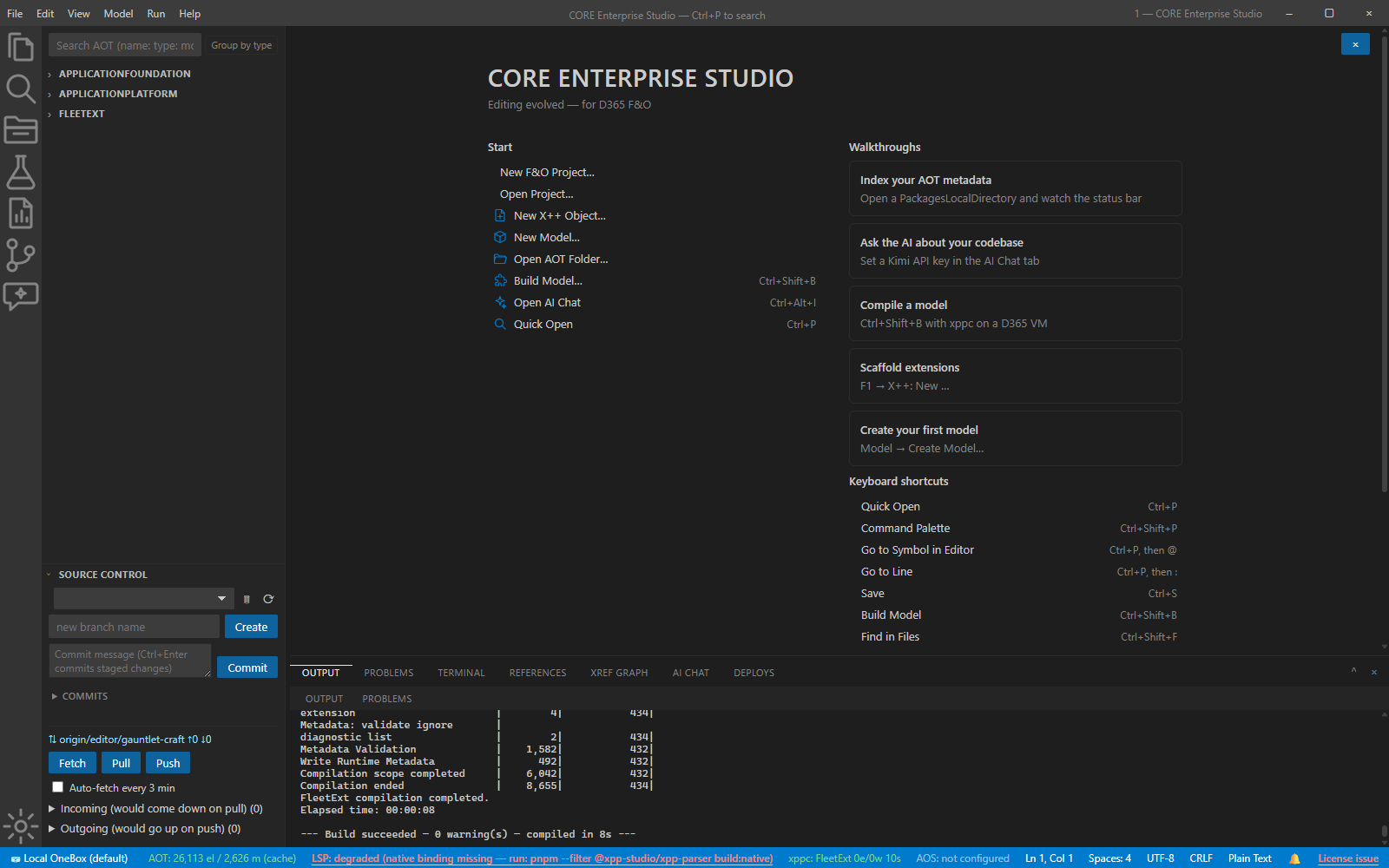Open the Search magnifier in activity bar

[21, 89]
